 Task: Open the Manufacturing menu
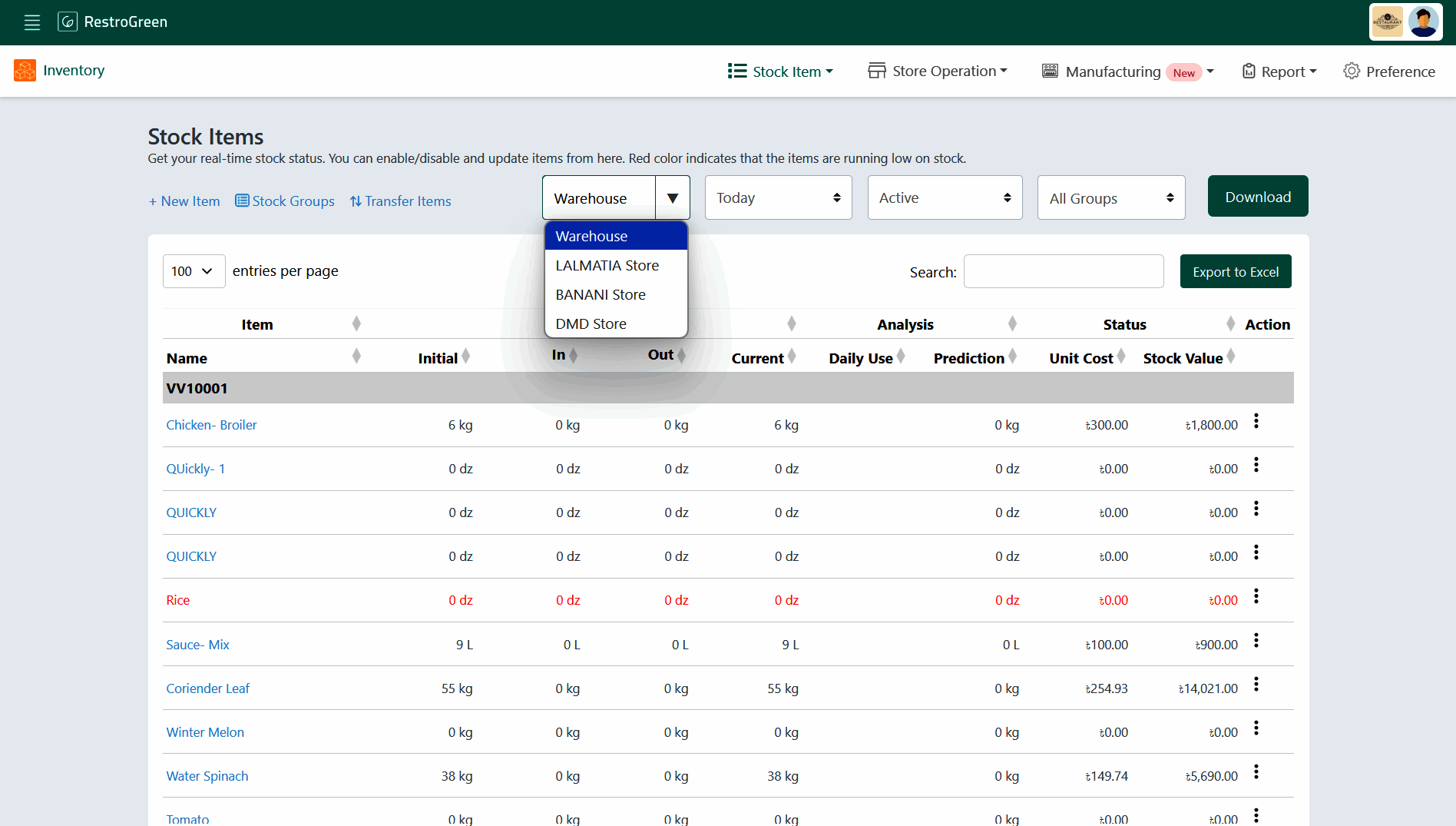pos(1112,71)
